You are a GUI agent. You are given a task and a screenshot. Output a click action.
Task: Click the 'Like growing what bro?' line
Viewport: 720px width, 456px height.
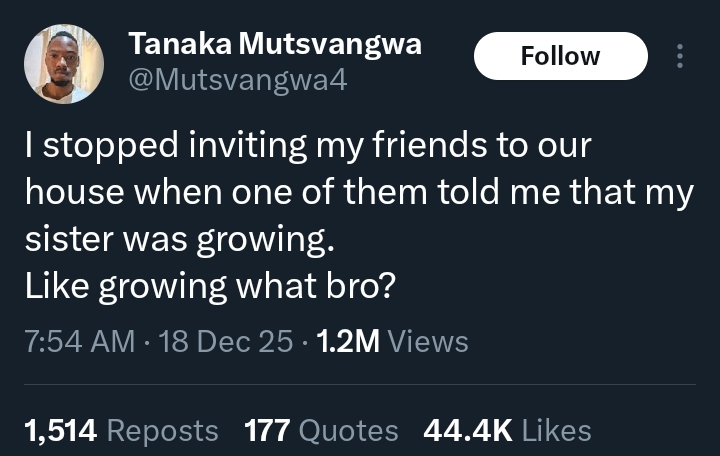210,287
